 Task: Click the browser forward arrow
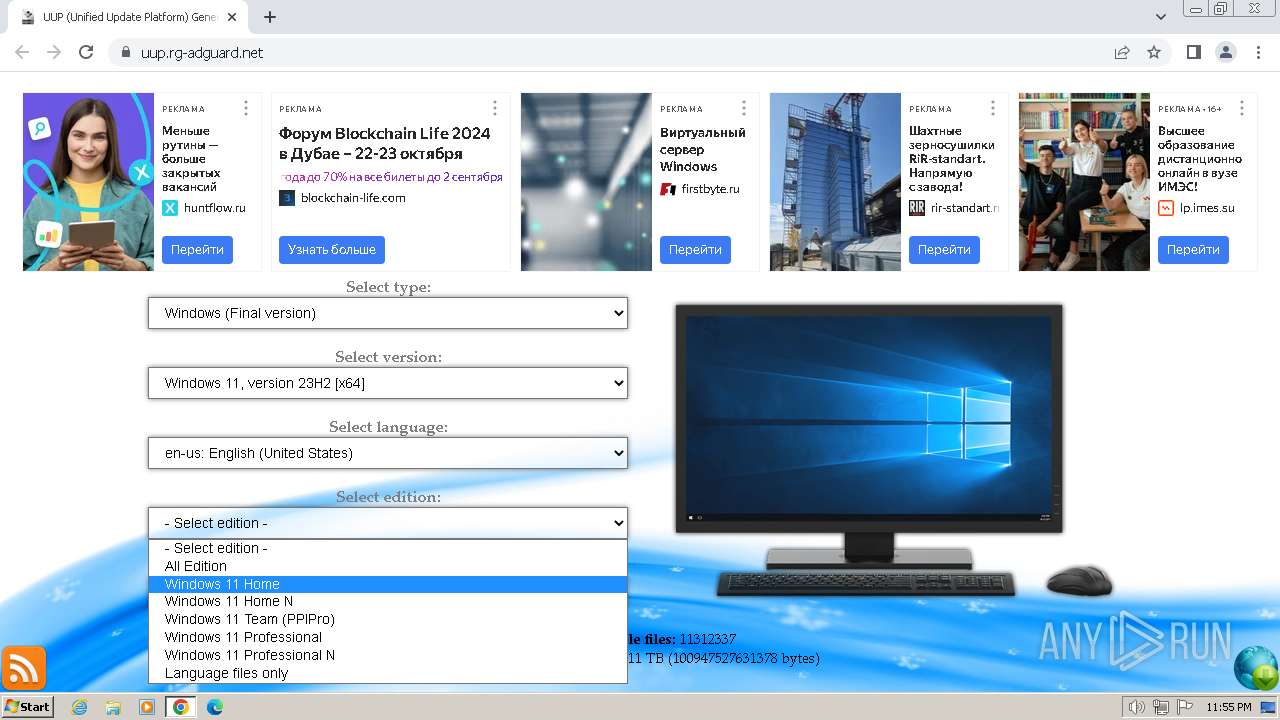54,52
